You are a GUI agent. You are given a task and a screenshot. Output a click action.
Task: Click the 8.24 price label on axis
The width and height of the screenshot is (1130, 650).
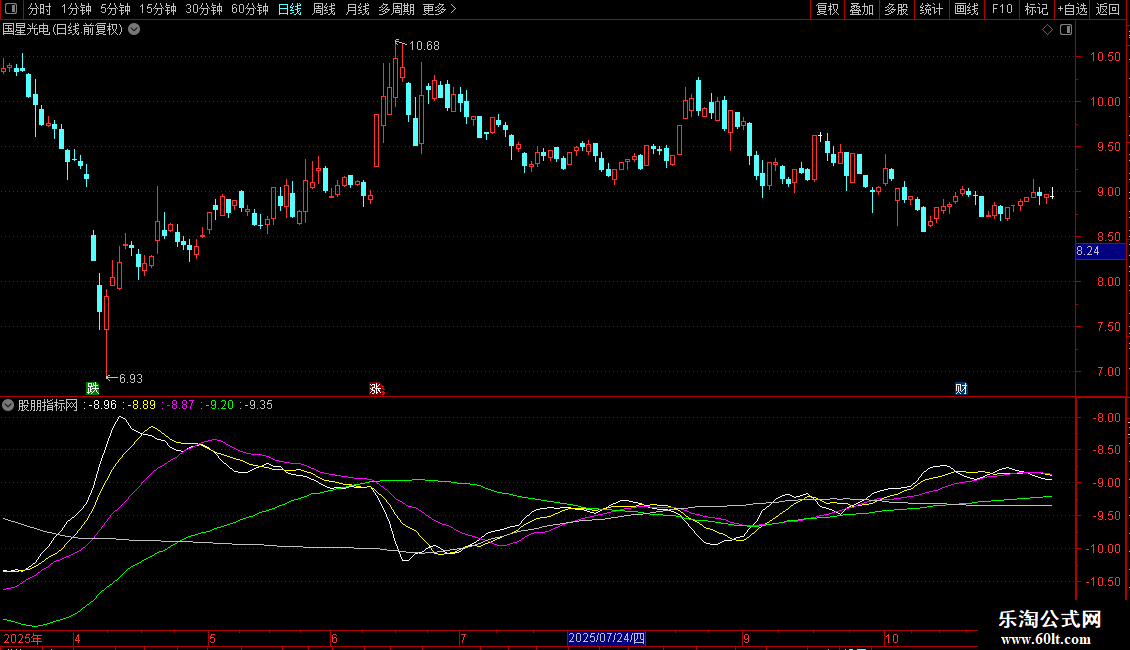point(1087,251)
